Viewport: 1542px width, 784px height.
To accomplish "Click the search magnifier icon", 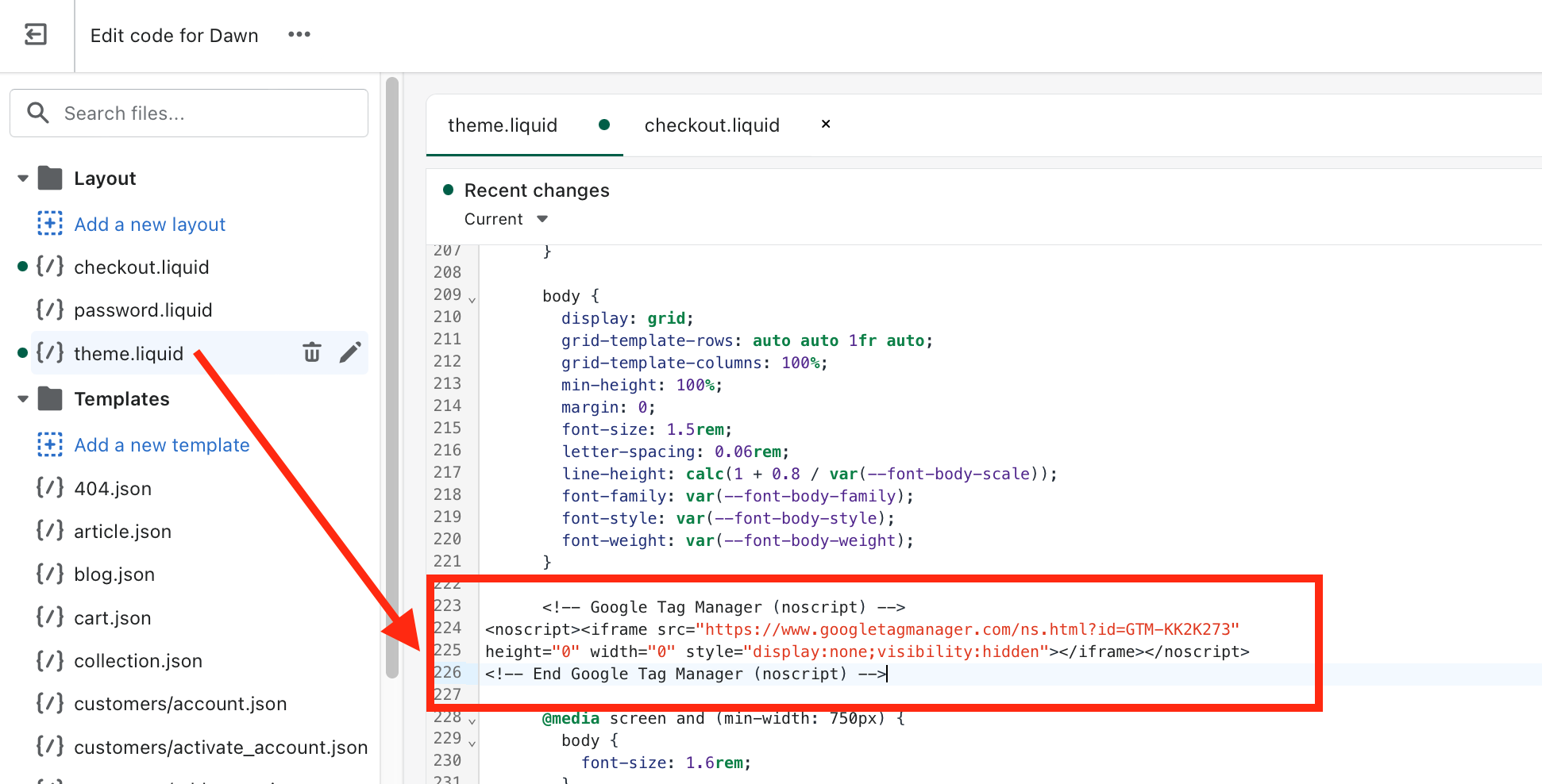I will click(38, 113).
